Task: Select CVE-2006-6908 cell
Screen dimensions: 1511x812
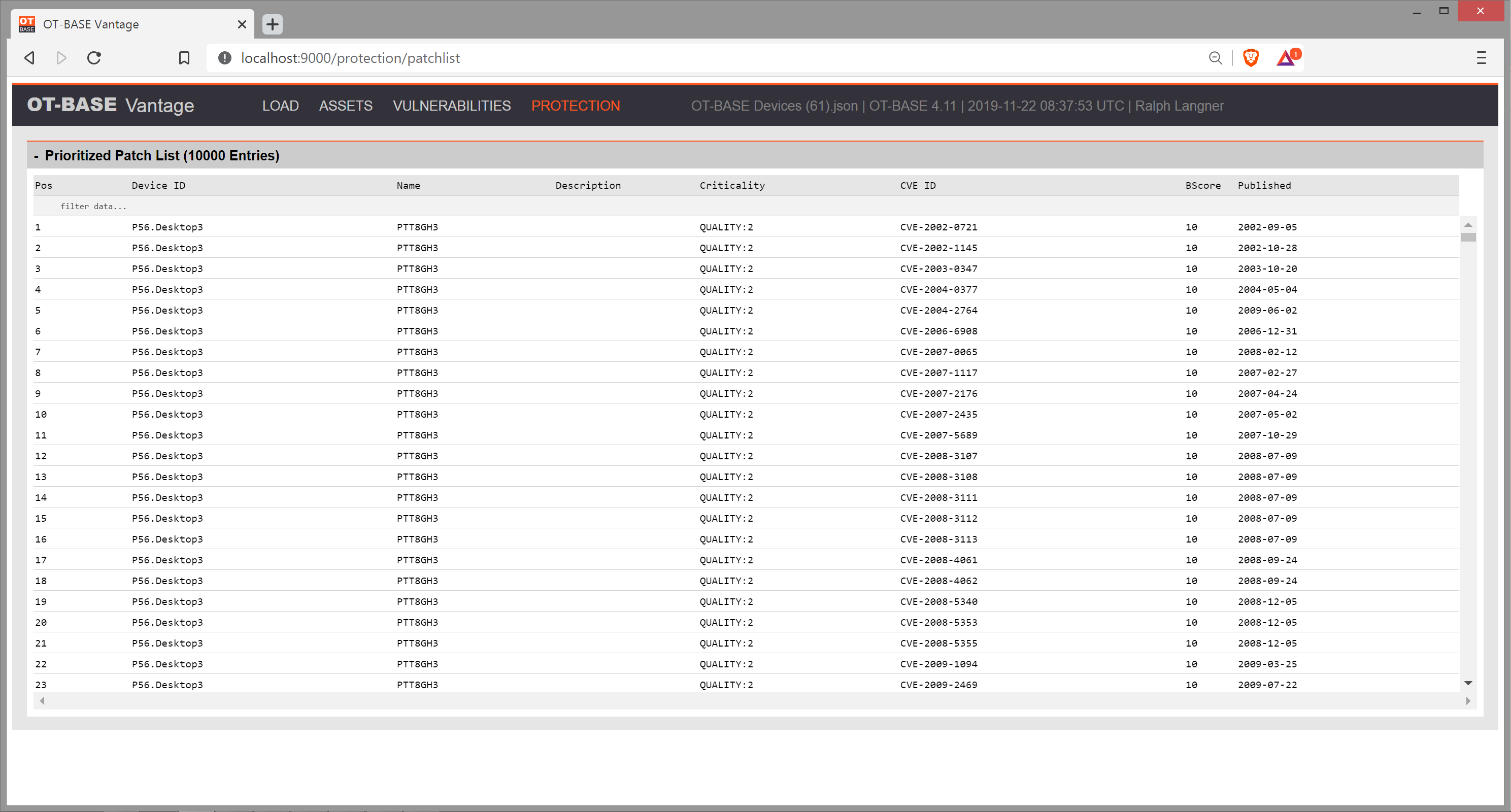Action: pos(938,331)
